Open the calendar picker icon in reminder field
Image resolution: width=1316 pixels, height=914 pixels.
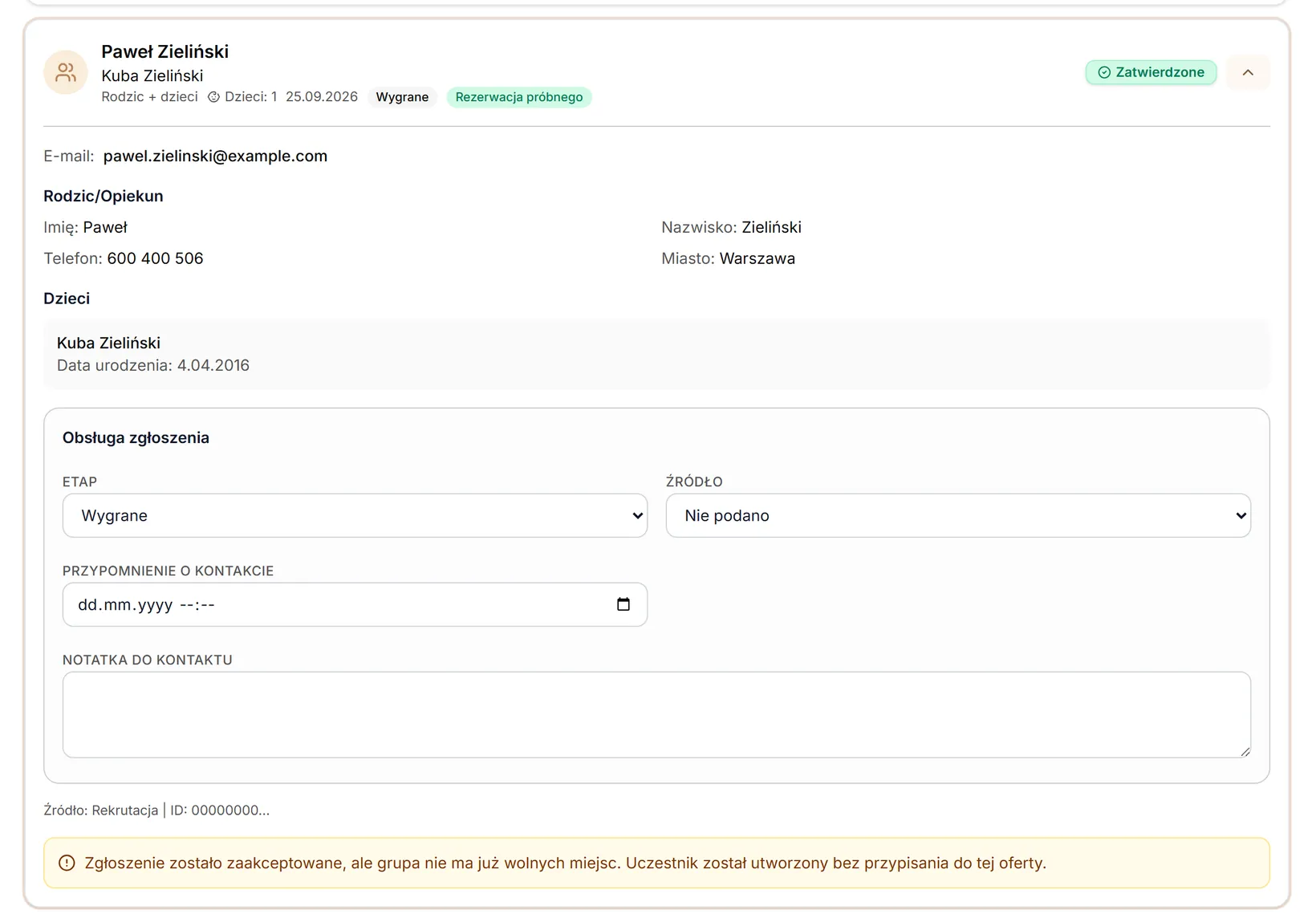click(623, 604)
